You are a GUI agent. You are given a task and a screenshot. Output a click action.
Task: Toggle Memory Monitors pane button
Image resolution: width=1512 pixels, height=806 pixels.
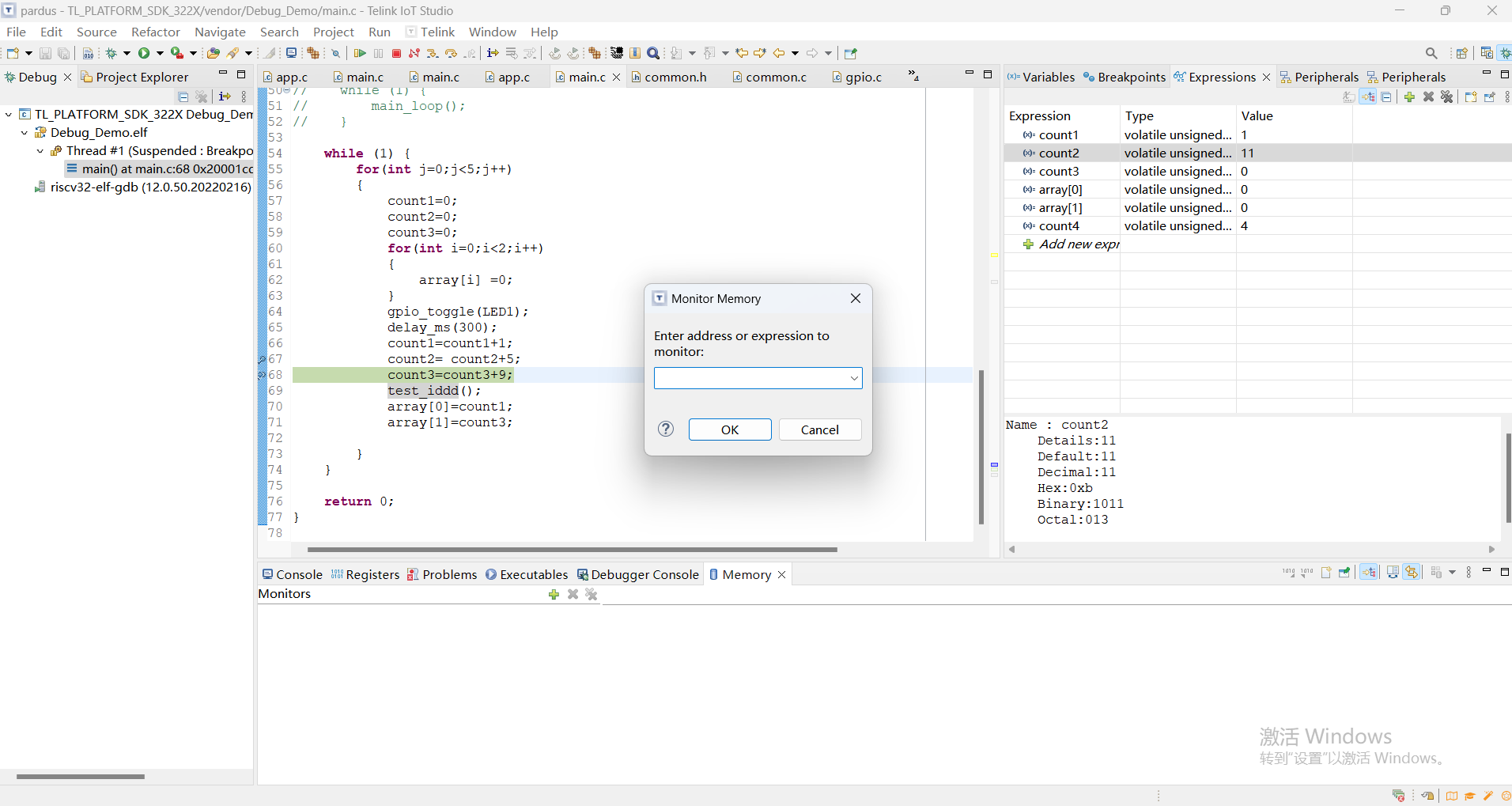(x=1369, y=572)
